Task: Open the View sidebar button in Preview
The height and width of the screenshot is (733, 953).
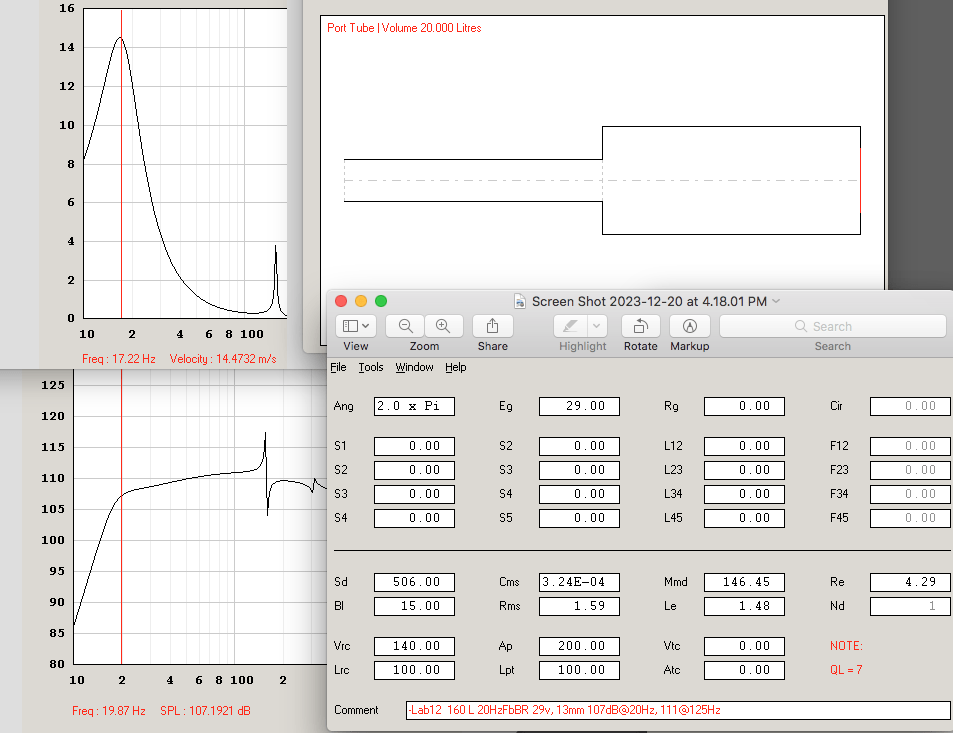Action: (x=356, y=326)
